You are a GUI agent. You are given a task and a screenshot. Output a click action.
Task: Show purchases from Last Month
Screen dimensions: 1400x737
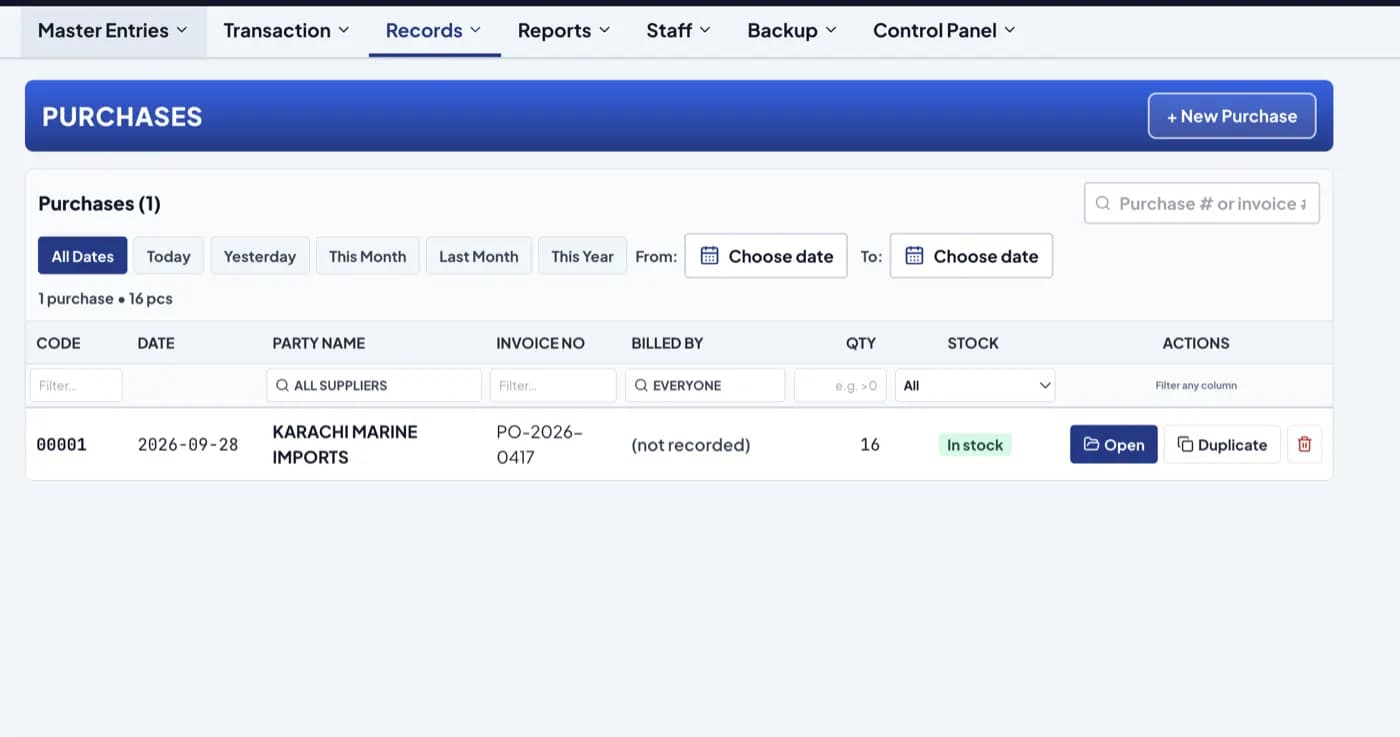tap(479, 256)
